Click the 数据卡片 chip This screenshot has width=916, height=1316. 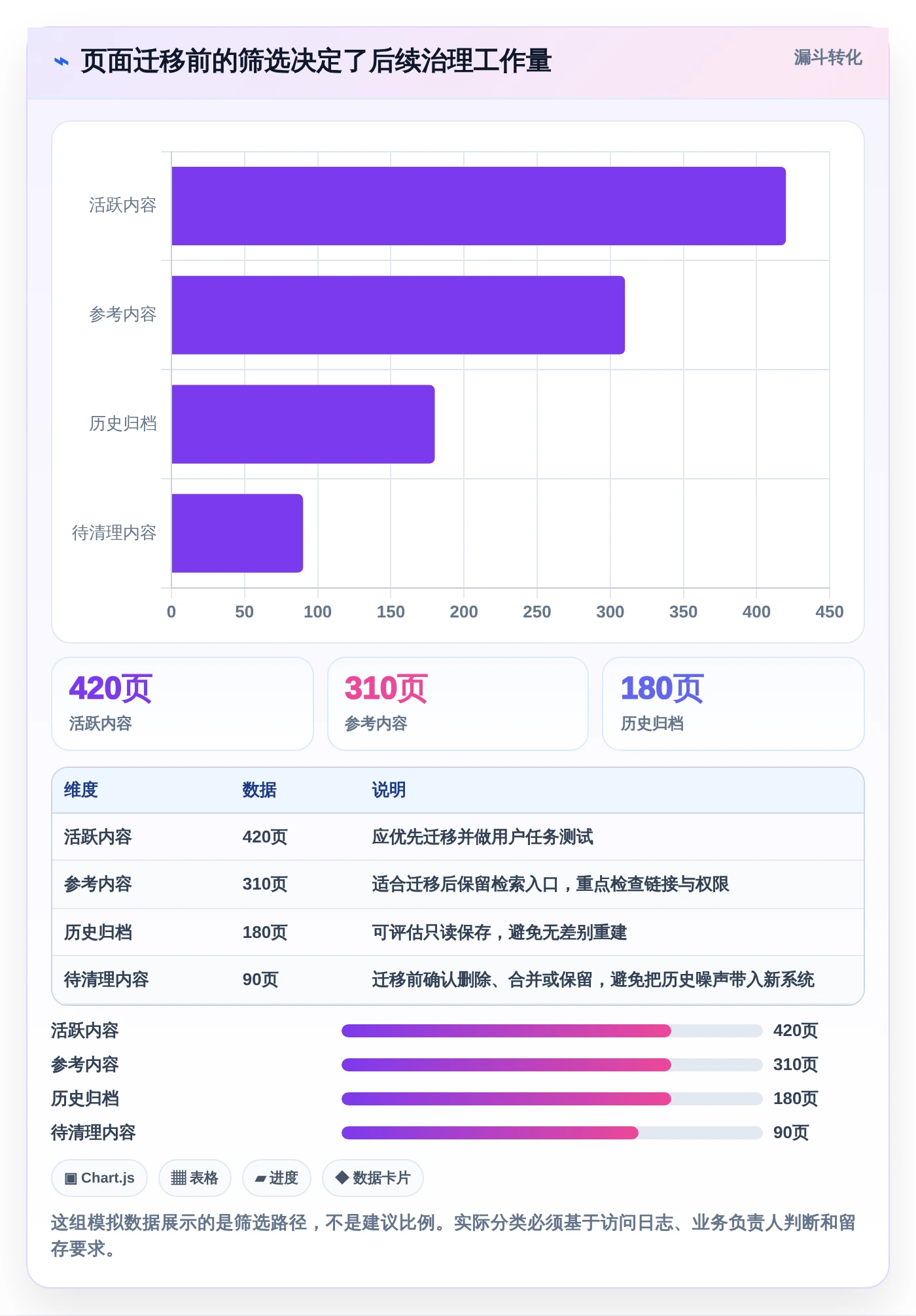point(373,1178)
